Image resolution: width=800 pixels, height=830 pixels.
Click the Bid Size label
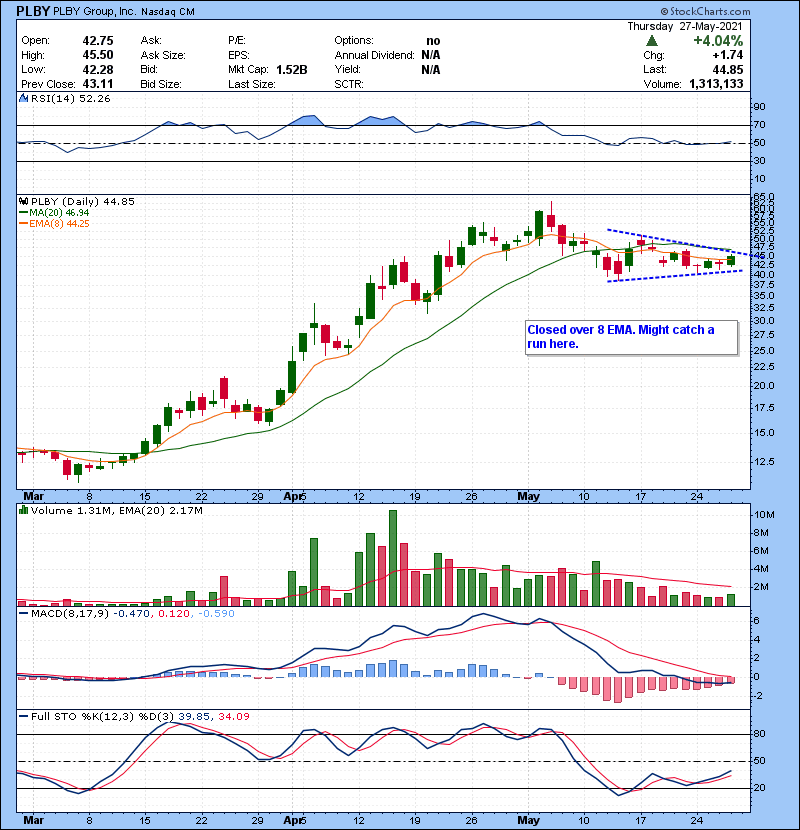point(161,84)
